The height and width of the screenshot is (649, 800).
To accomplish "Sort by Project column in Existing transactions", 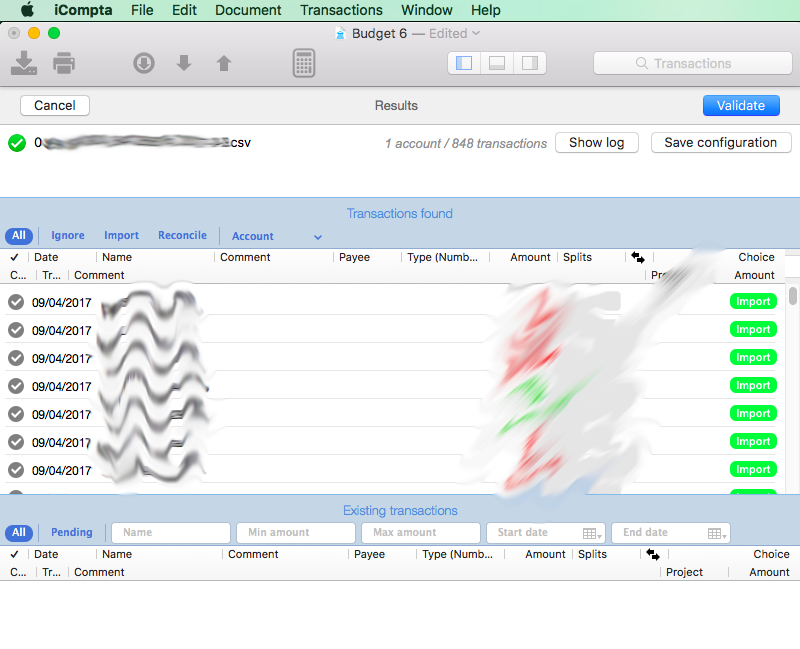I will click(x=684, y=572).
